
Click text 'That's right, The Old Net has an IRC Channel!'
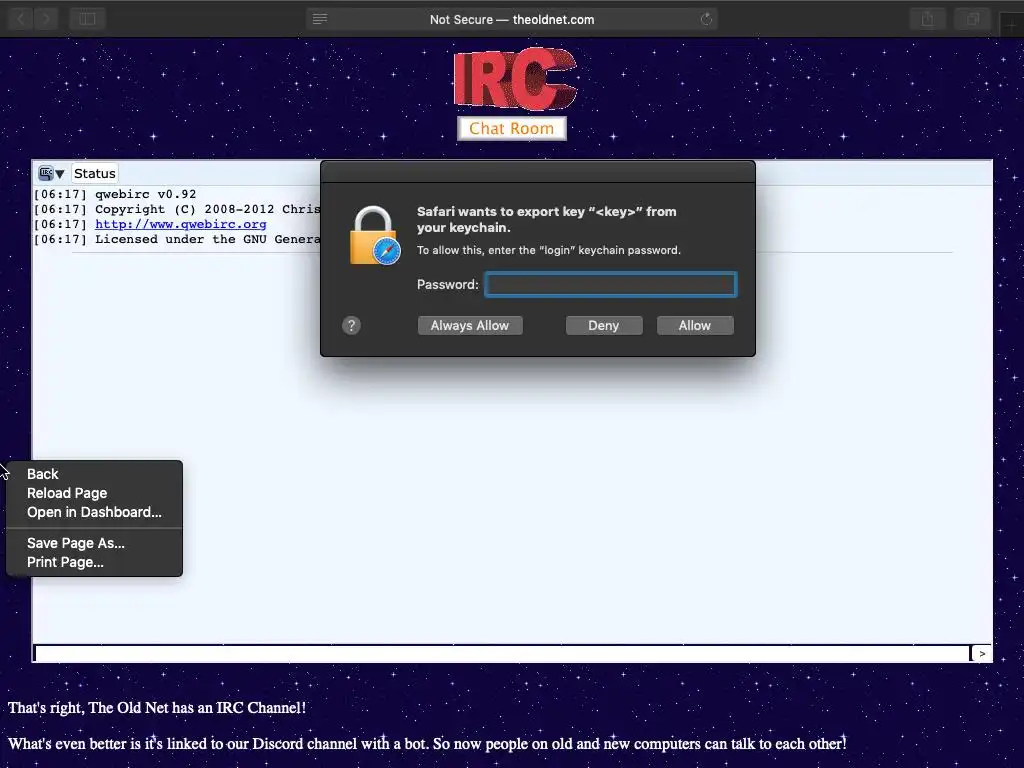pos(157,707)
